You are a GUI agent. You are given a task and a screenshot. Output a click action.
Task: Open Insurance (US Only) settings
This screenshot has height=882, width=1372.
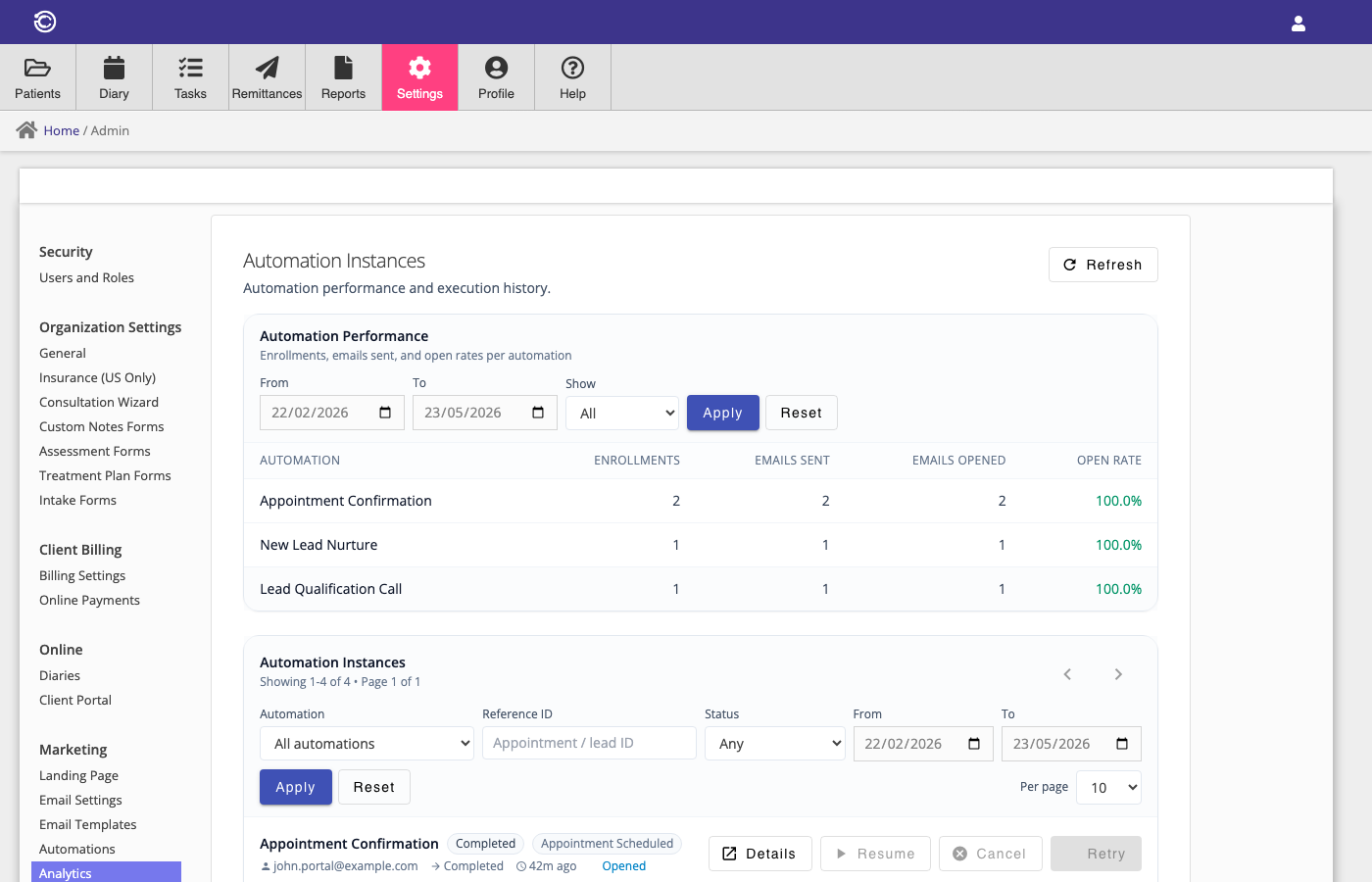click(98, 377)
